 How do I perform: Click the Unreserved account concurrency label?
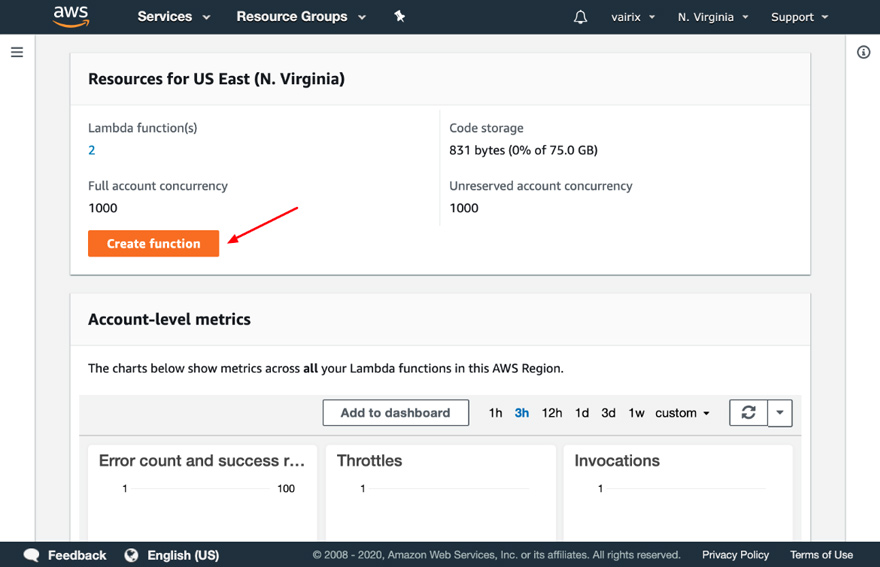(540, 186)
